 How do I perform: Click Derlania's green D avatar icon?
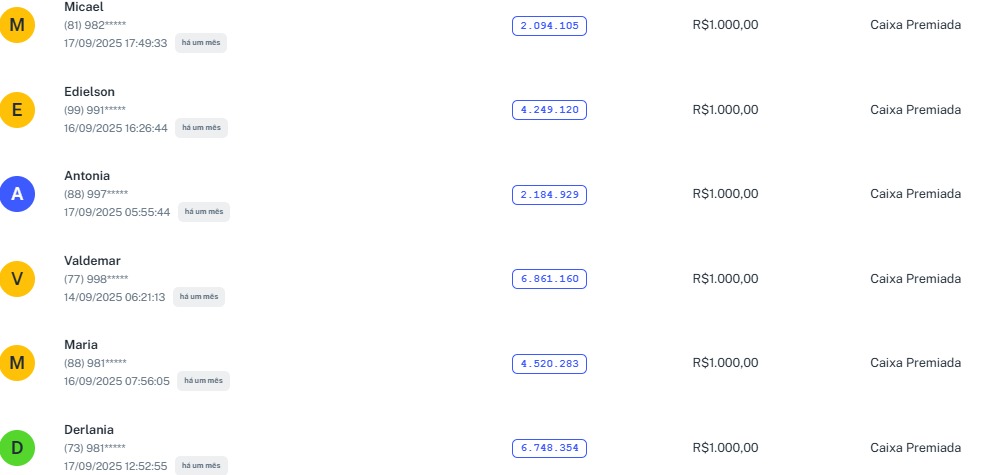point(17,447)
